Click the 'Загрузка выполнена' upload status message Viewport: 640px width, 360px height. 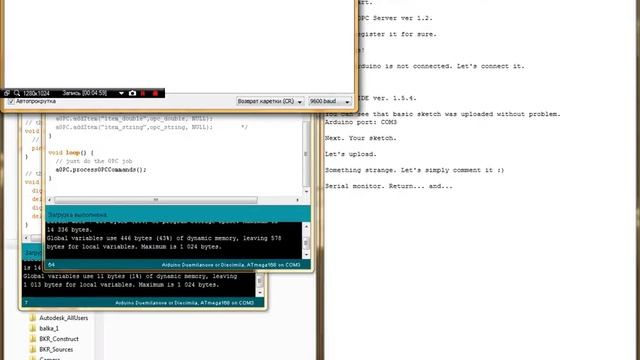tap(77, 215)
